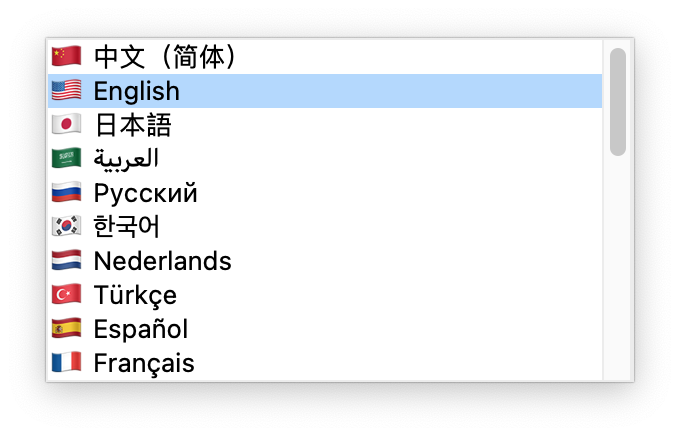Pick Español in the language list
The height and width of the screenshot is (436, 680).
point(140,329)
